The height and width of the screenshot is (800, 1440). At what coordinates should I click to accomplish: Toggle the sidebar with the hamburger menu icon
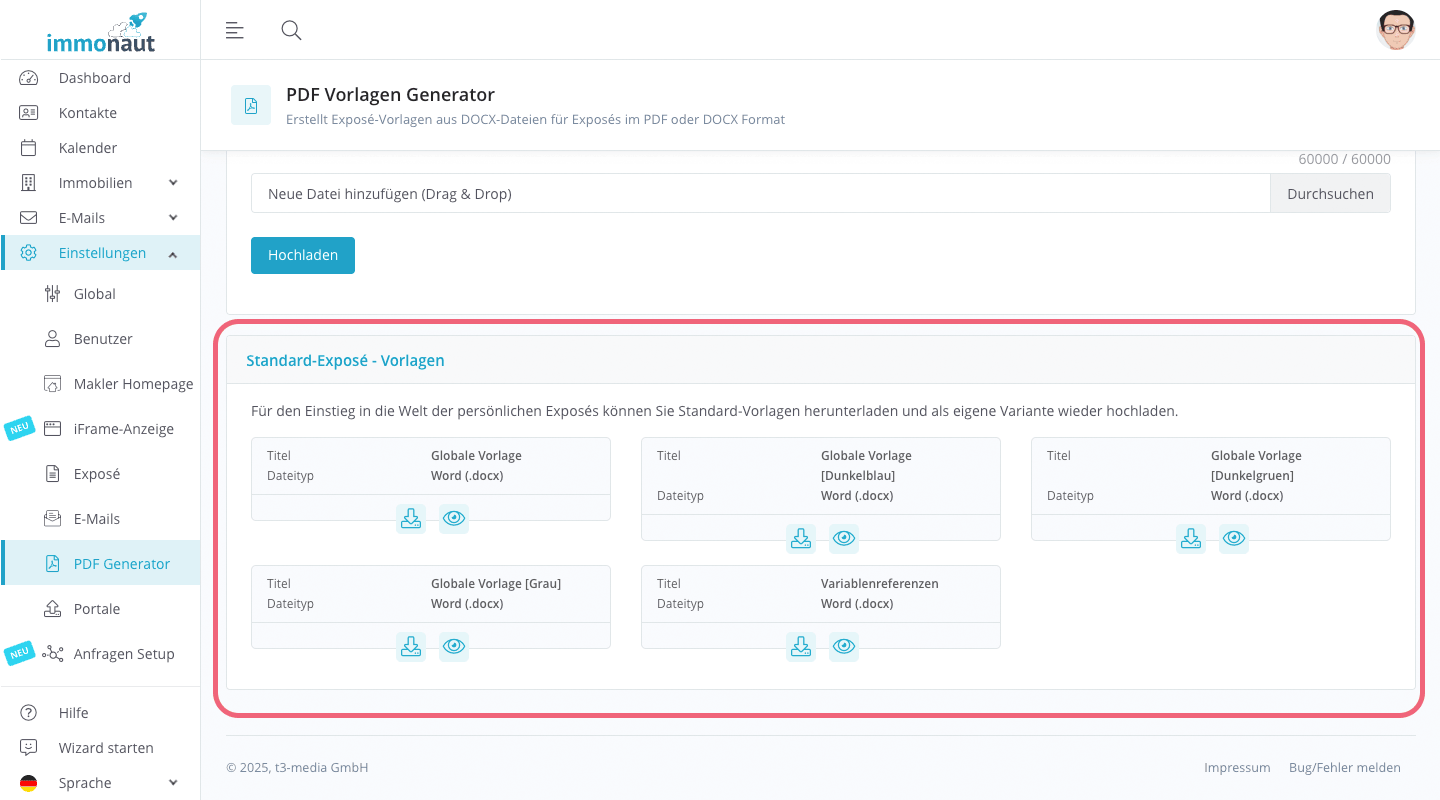coord(235,30)
